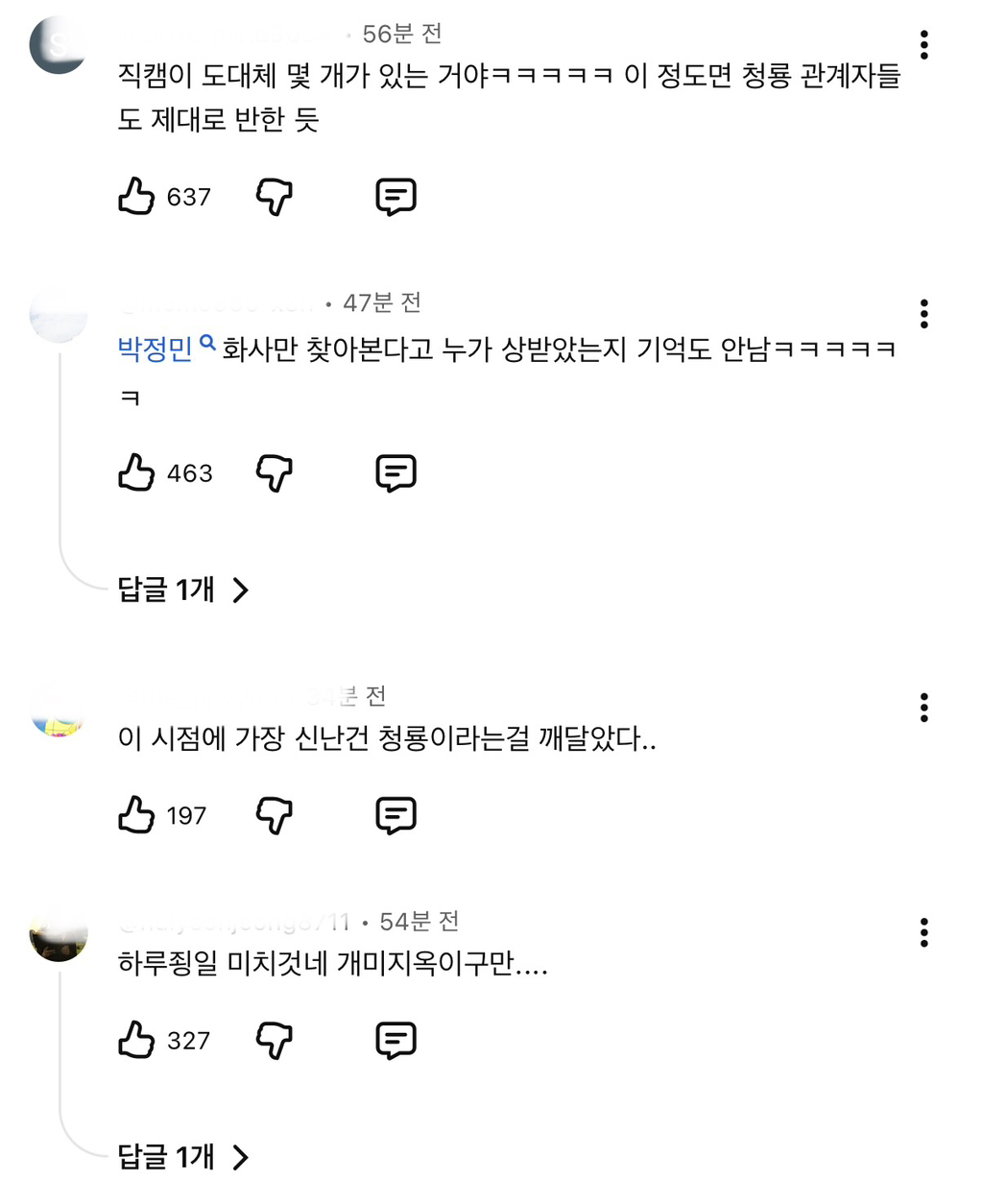Screen dimensions: 983x1204
Task: Like the comment with 637 likes
Action: [x=136, y=197]
